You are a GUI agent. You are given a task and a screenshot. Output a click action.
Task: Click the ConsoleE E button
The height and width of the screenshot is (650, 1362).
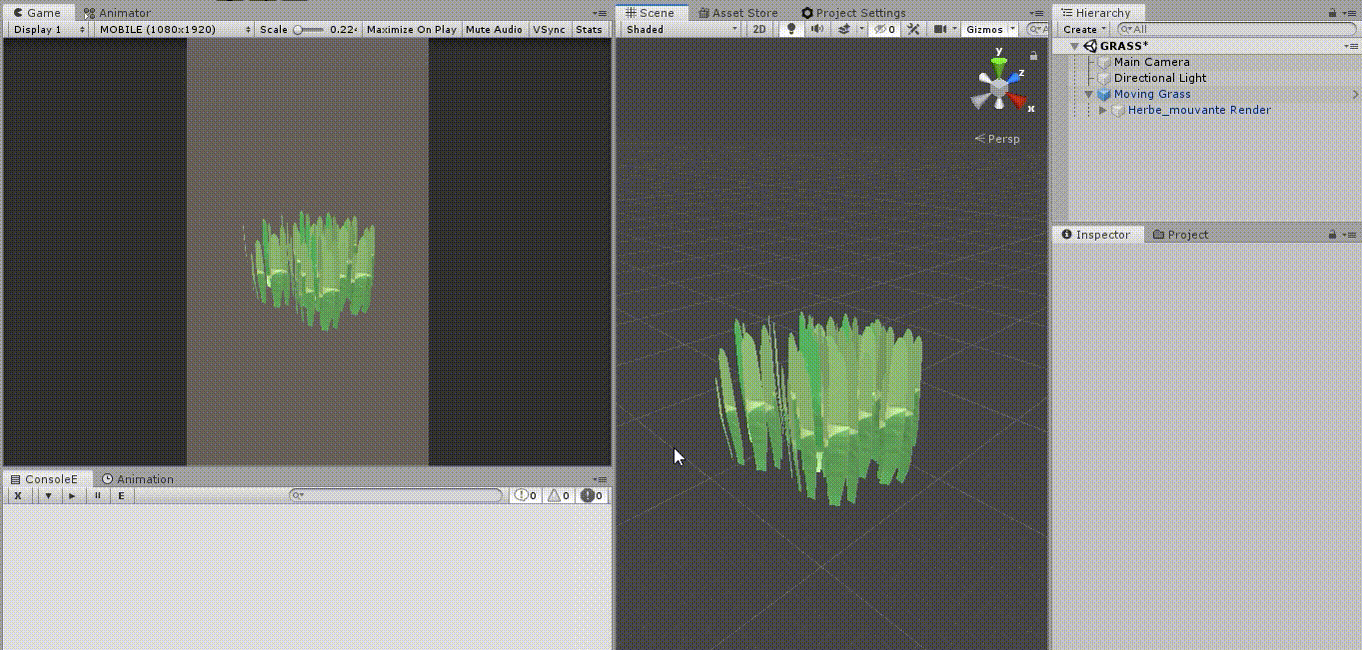coord(122,495)
